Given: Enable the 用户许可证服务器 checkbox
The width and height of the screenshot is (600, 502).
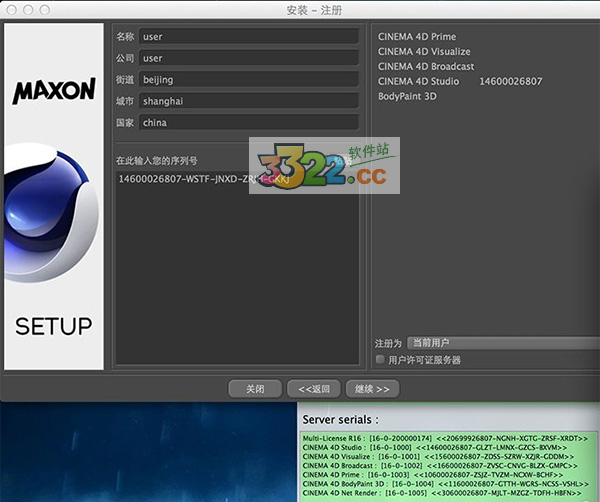Looking at the screenshot, I should [x=380, y=359].
